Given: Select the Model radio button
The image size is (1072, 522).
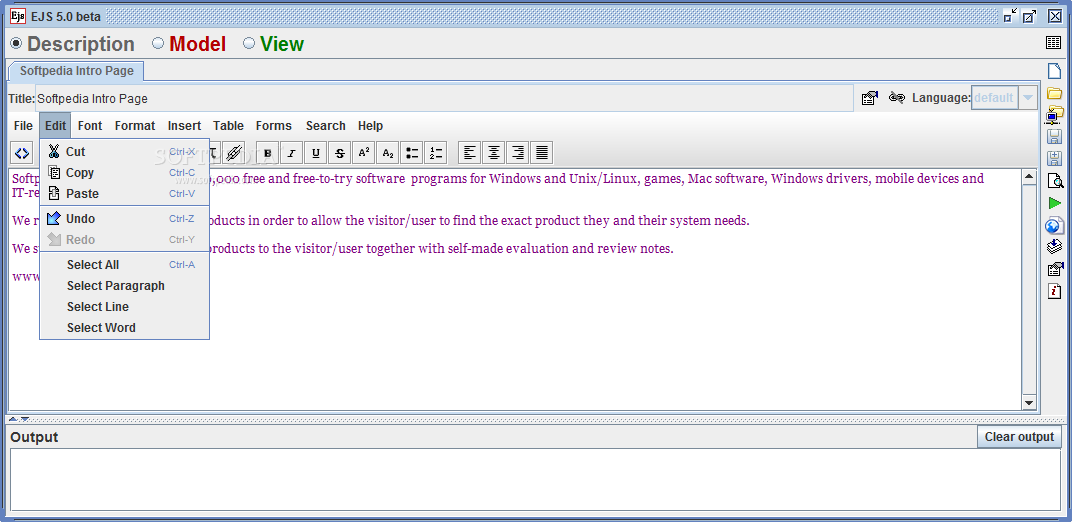Looking at the screenshot, I should (158, 44).
